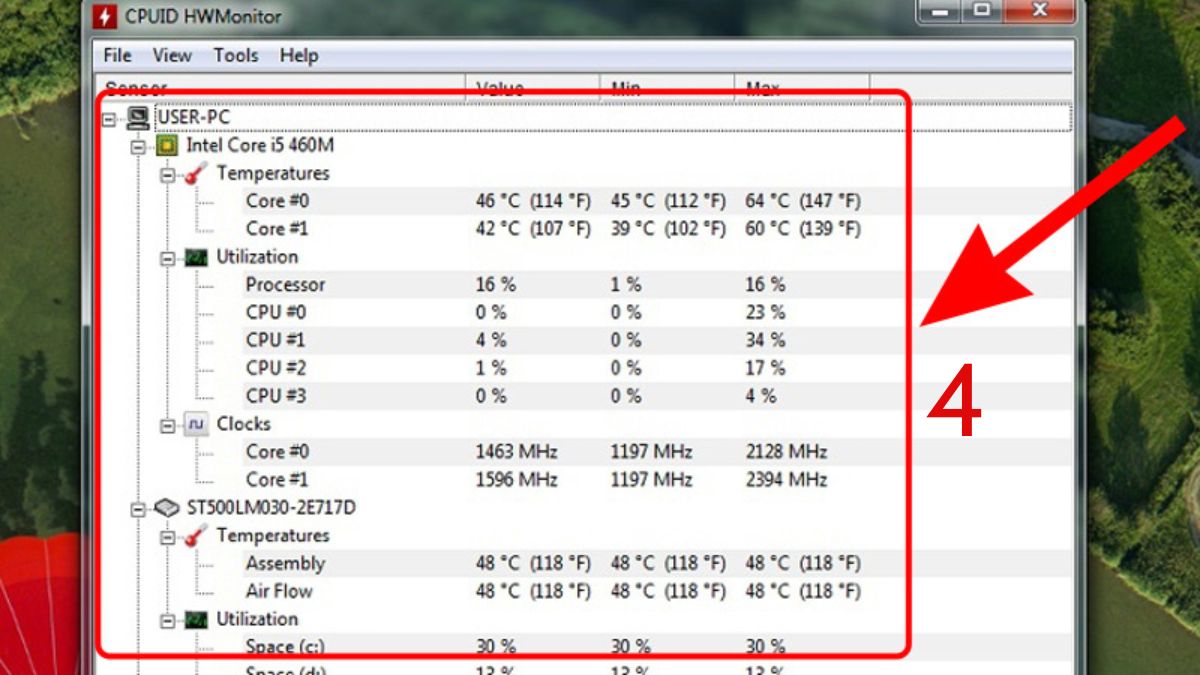Screen dimensions: 1200x675
Task: Click the drive Temperatures thermometer icon
Action: coord(195,537)
